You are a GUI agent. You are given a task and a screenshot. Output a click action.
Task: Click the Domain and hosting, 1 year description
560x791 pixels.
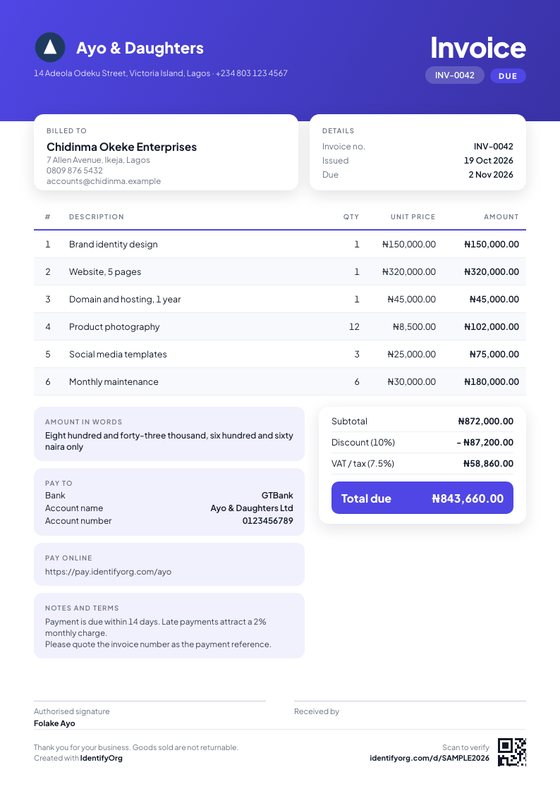click(125, 299)
